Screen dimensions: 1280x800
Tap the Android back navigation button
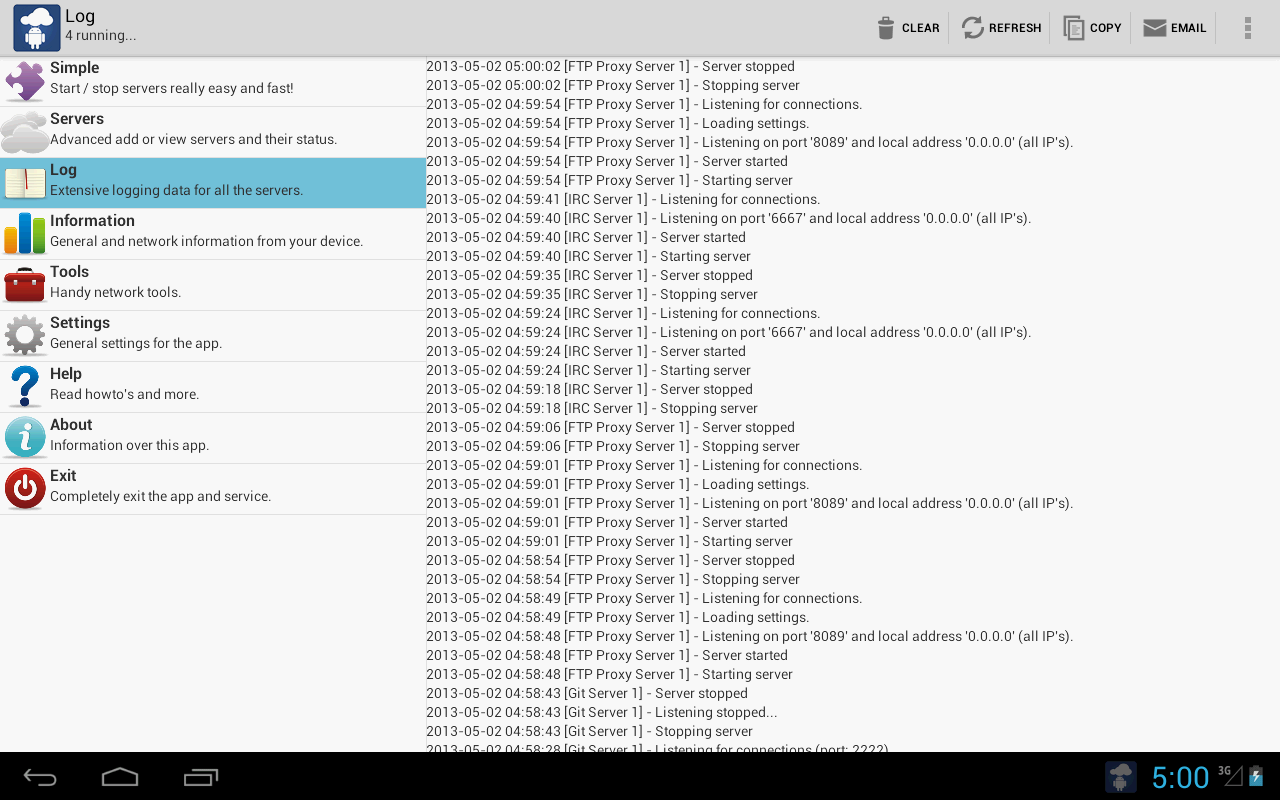pyautogui.click(x=40, y=777)
